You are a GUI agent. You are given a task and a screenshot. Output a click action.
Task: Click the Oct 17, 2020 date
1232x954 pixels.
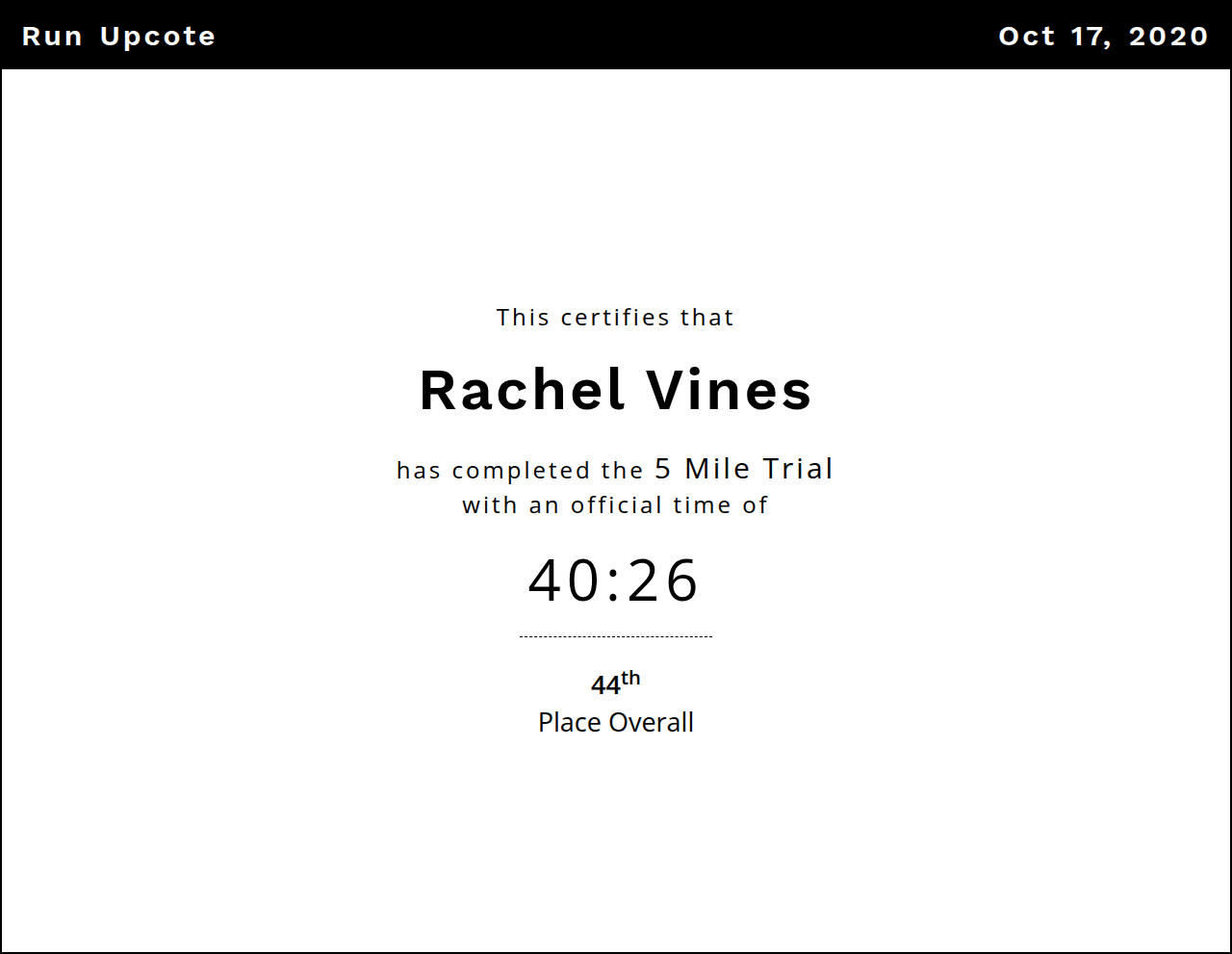coord(1103,37)
